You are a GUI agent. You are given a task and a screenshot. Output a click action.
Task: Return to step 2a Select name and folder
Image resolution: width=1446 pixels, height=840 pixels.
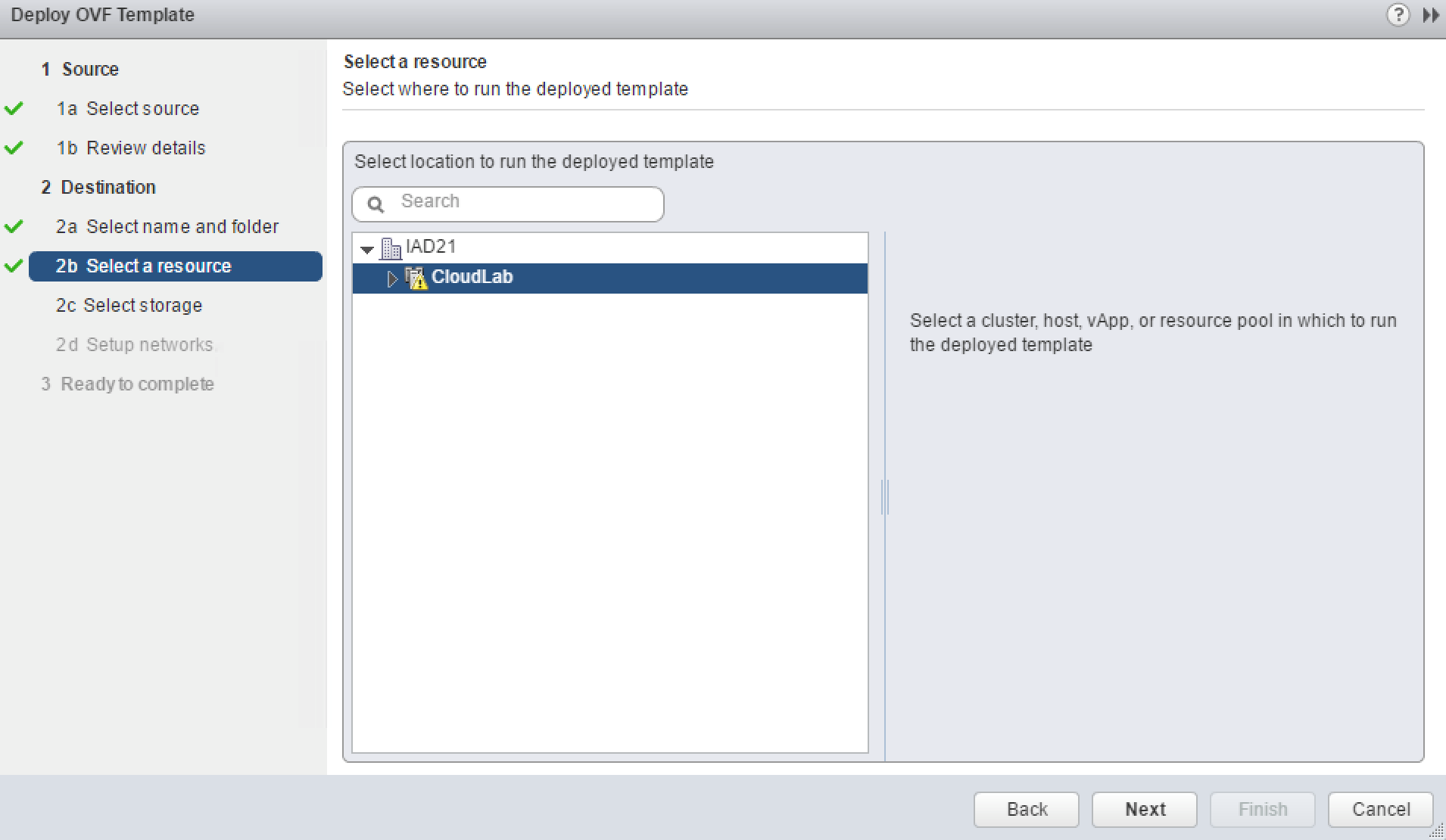167,227
